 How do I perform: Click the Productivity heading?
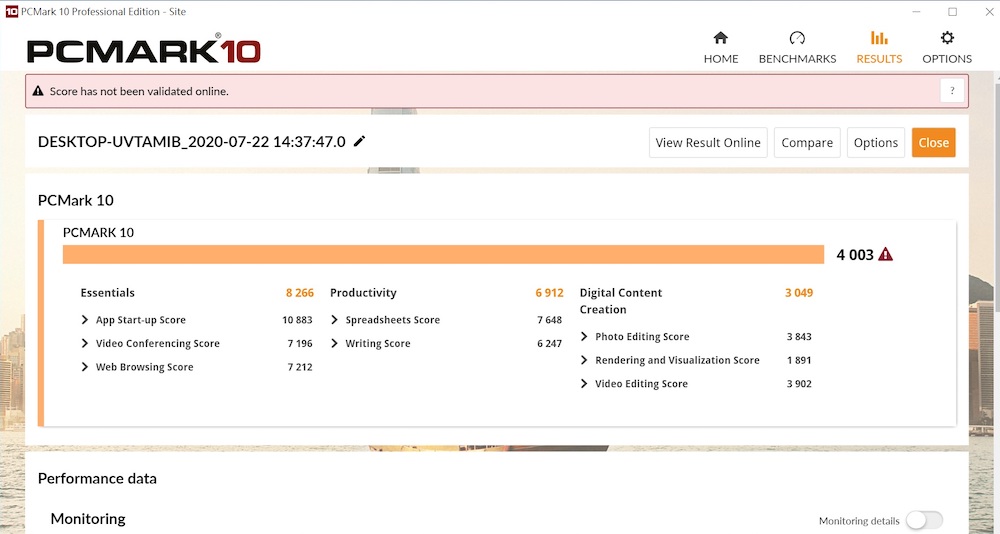click(363, 293)
